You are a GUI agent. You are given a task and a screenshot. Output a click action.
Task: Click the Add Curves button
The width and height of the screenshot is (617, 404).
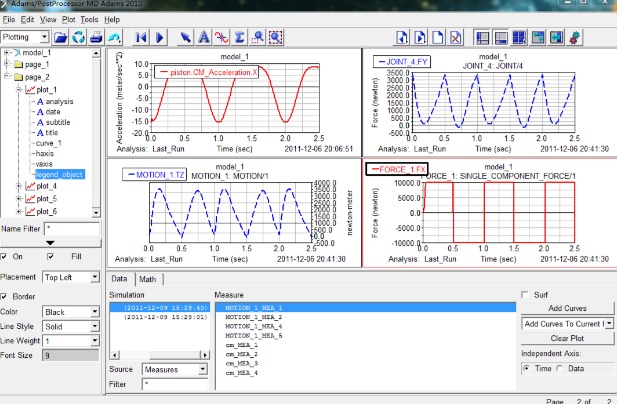point(567,308)
